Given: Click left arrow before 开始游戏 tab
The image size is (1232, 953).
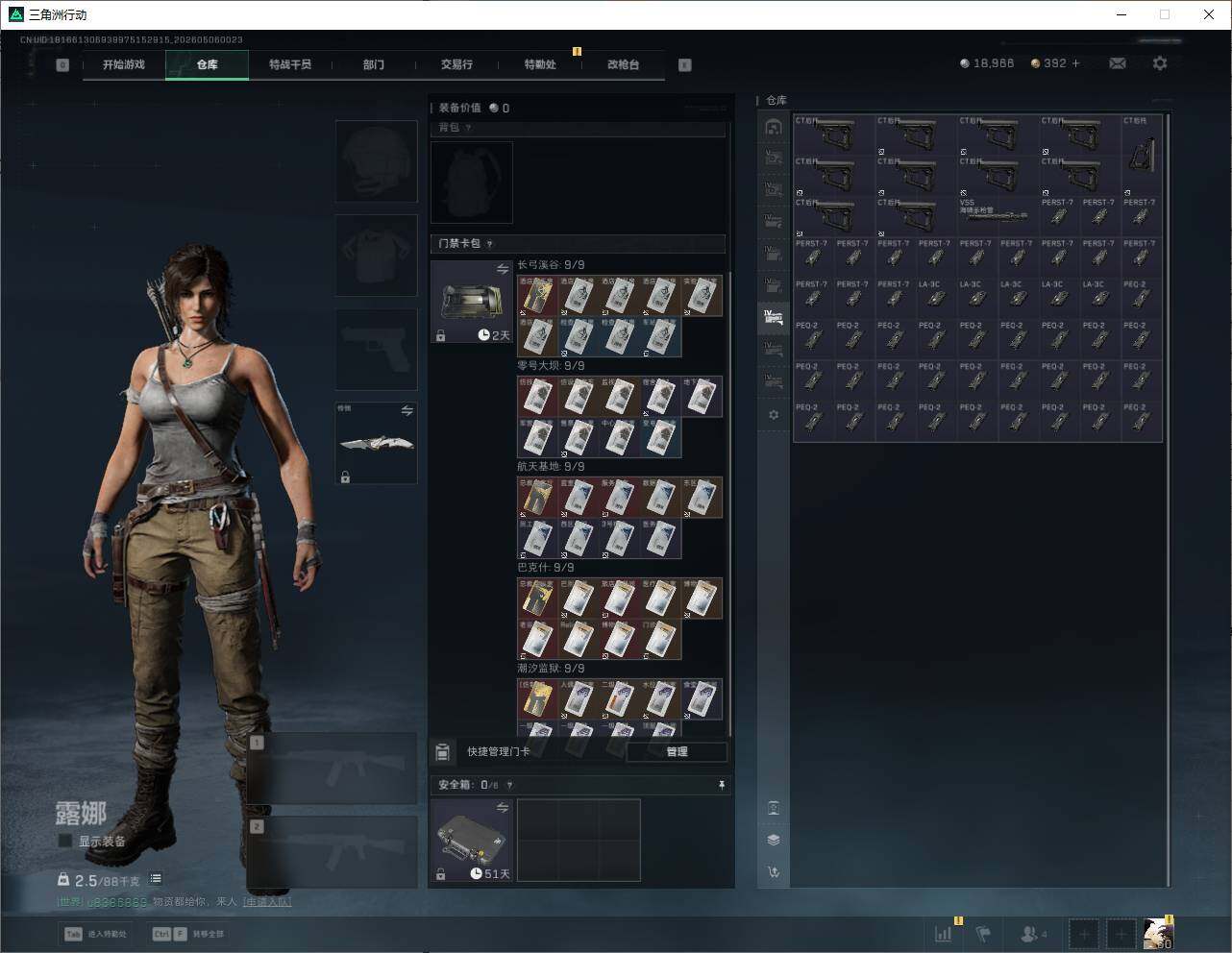Looking at the screenshot, I should [62, 64].
